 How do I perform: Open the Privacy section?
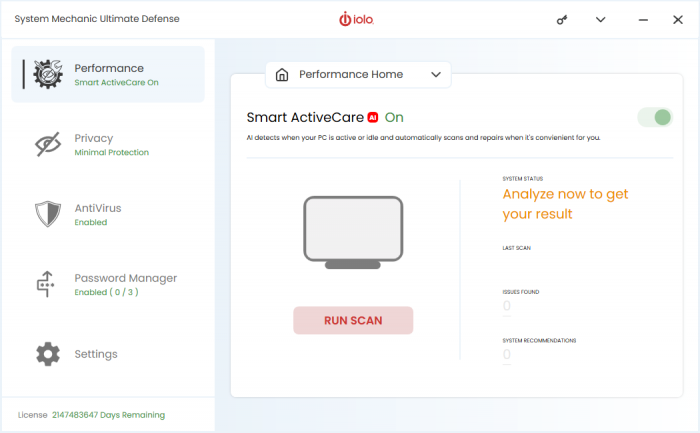108,144
